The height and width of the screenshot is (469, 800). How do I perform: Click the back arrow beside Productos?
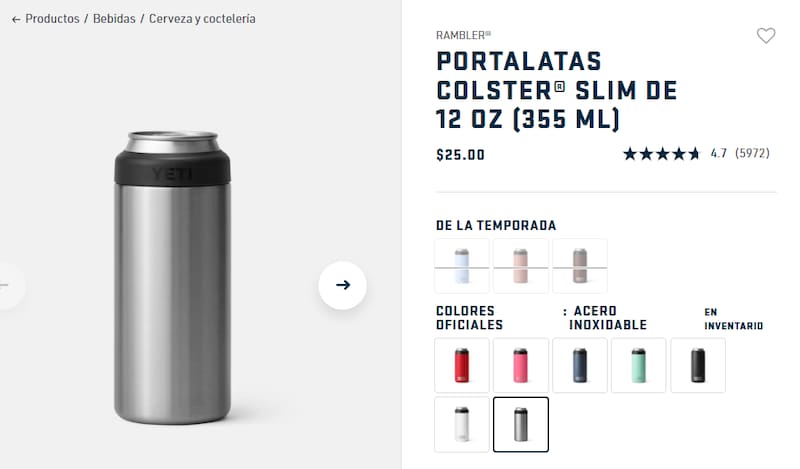tap(16, 19)
